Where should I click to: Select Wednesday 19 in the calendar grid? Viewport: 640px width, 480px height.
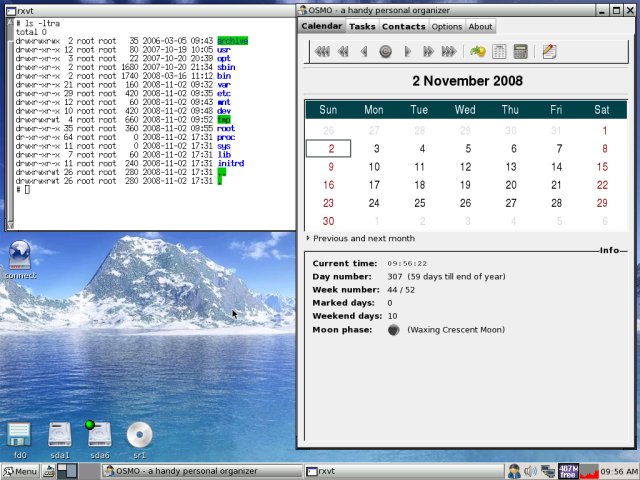click(x=465, y=185)
